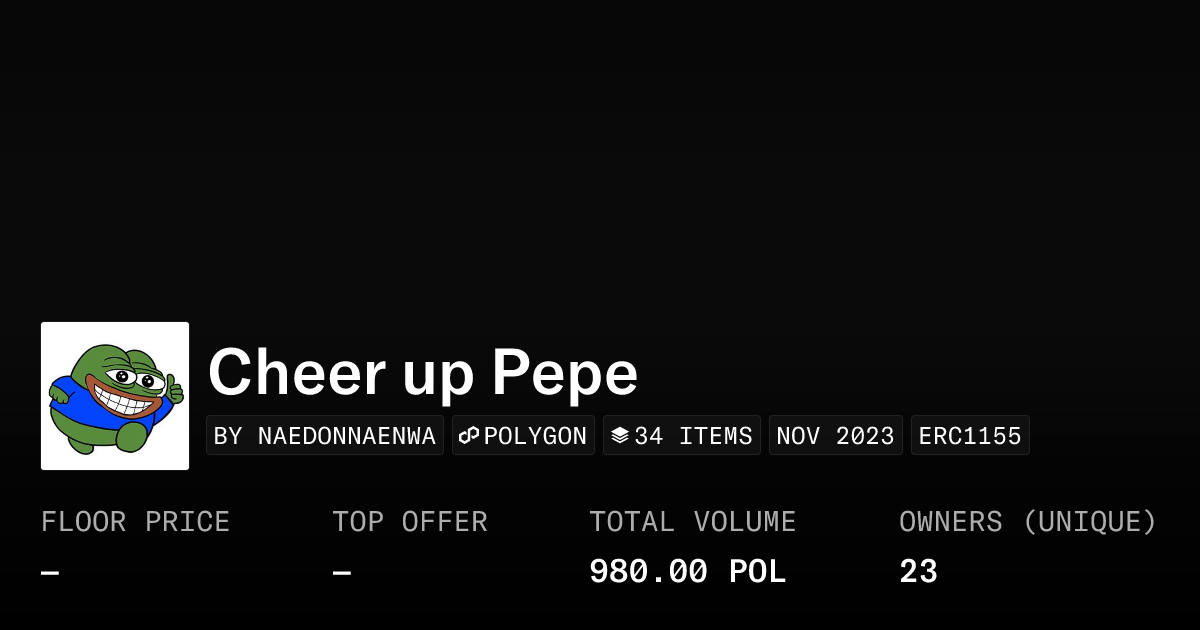Click the NOV 2023 creation date badge

pyautogui.click(x=835, y=436)
